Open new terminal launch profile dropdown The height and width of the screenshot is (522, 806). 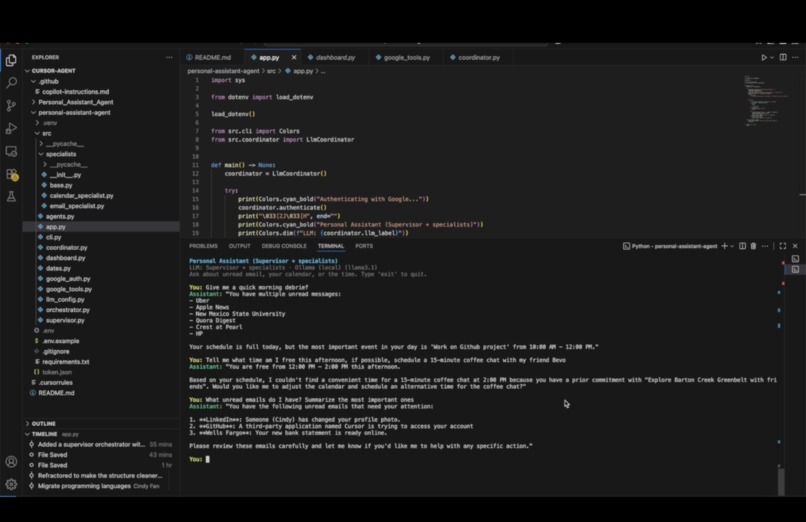[x=732, y=246]
